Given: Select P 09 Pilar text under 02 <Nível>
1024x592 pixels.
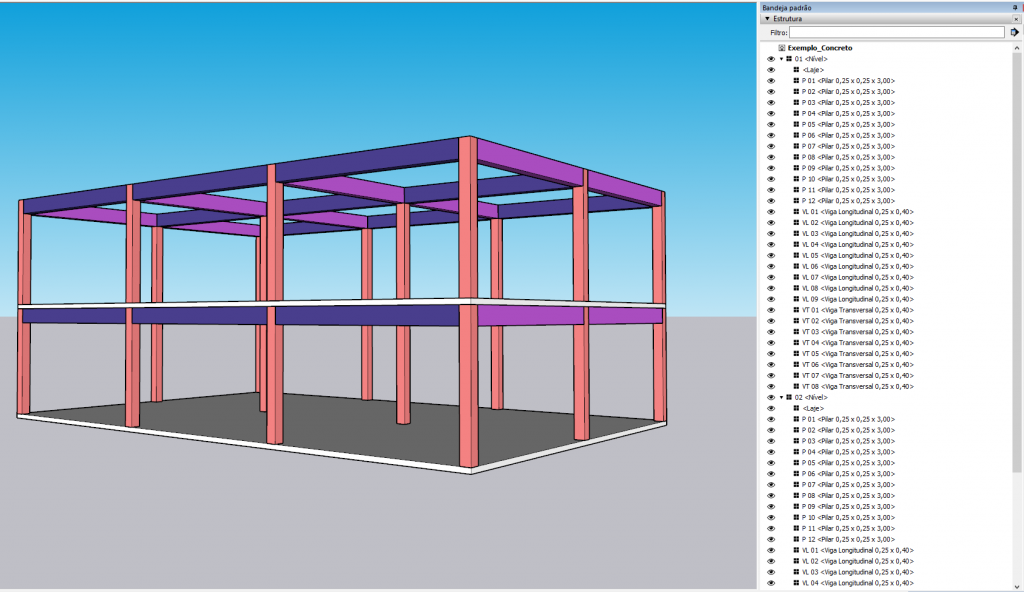Looking at the screenshot, I should tap(848, 506).
